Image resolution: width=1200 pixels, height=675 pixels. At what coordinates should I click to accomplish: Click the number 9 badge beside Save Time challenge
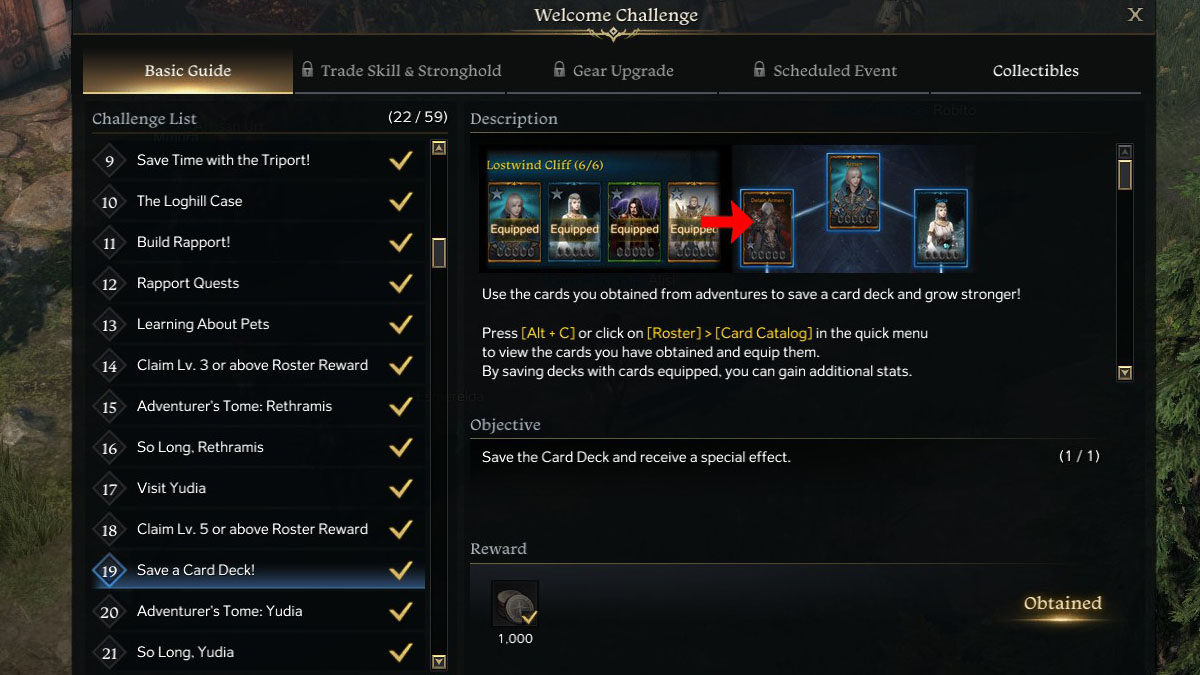point(109,160)
